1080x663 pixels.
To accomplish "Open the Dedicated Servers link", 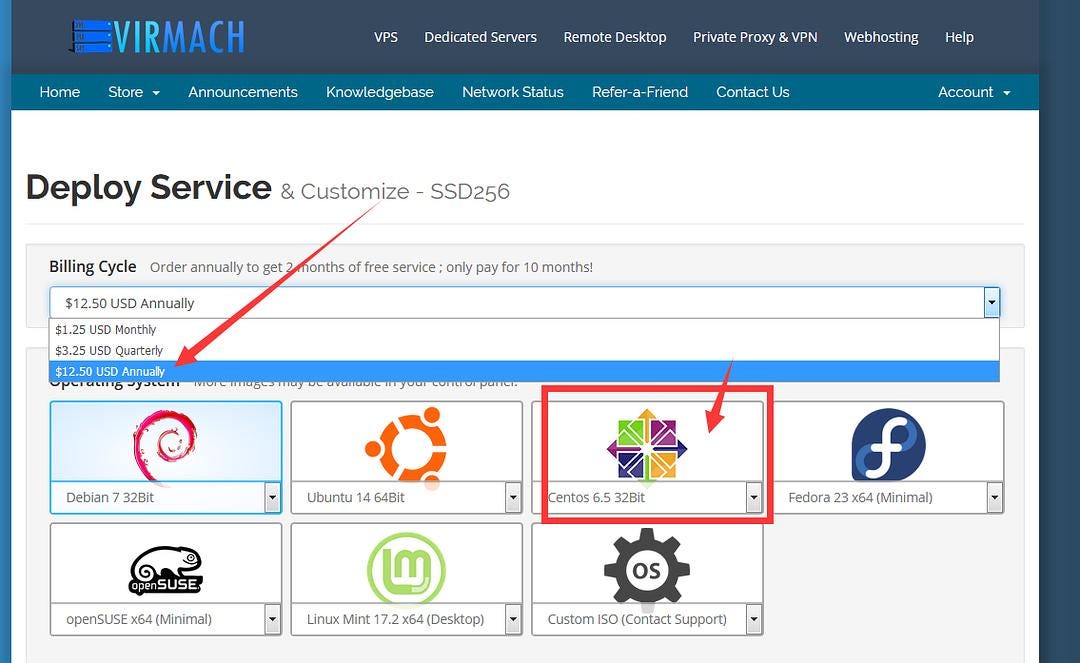I will point(480,36).
